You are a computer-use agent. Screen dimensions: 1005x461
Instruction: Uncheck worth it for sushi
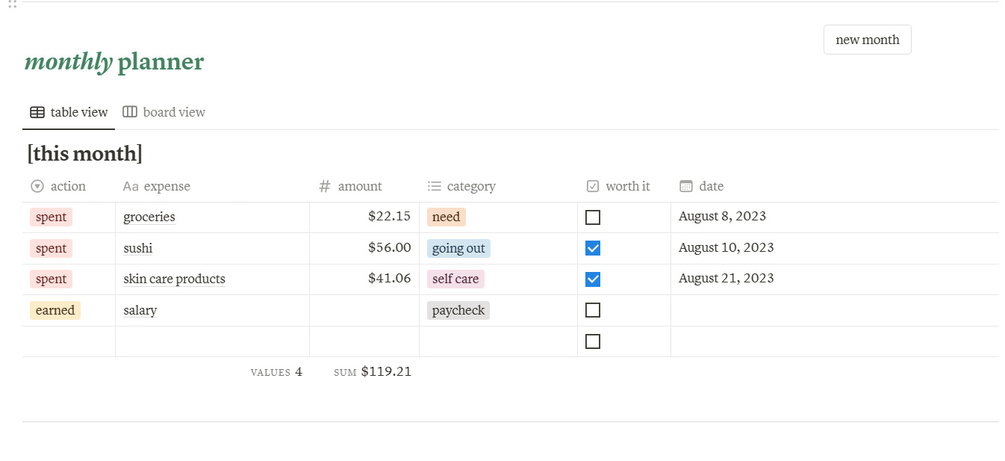click(593, 248)
